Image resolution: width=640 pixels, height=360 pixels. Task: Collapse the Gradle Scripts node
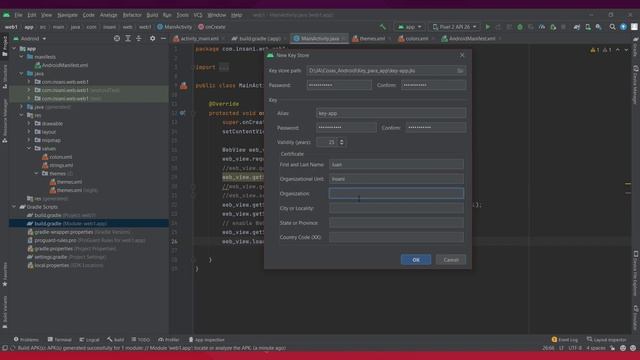(x=15, y=207)
